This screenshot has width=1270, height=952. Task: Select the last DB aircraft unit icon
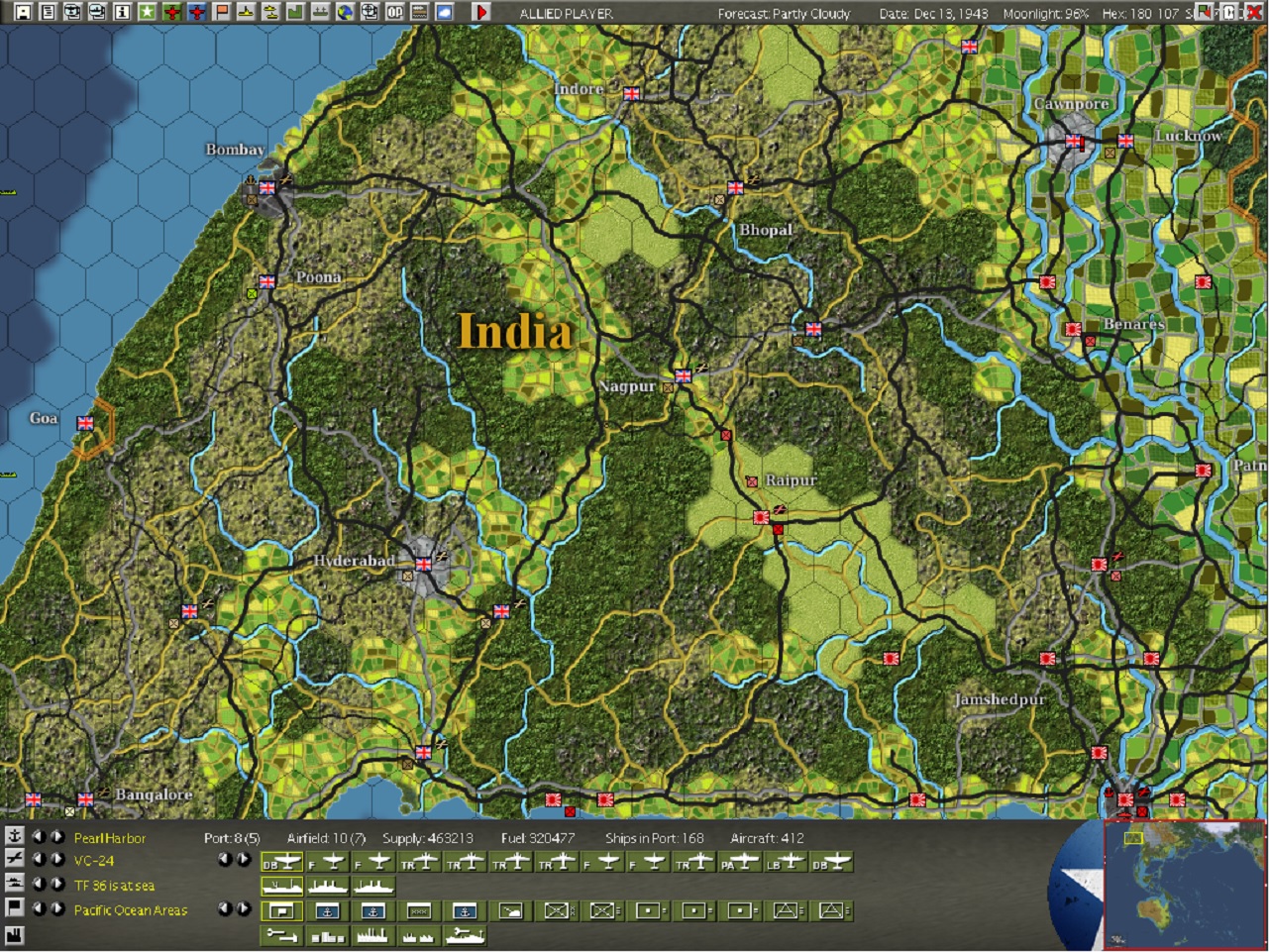(830, 862)
